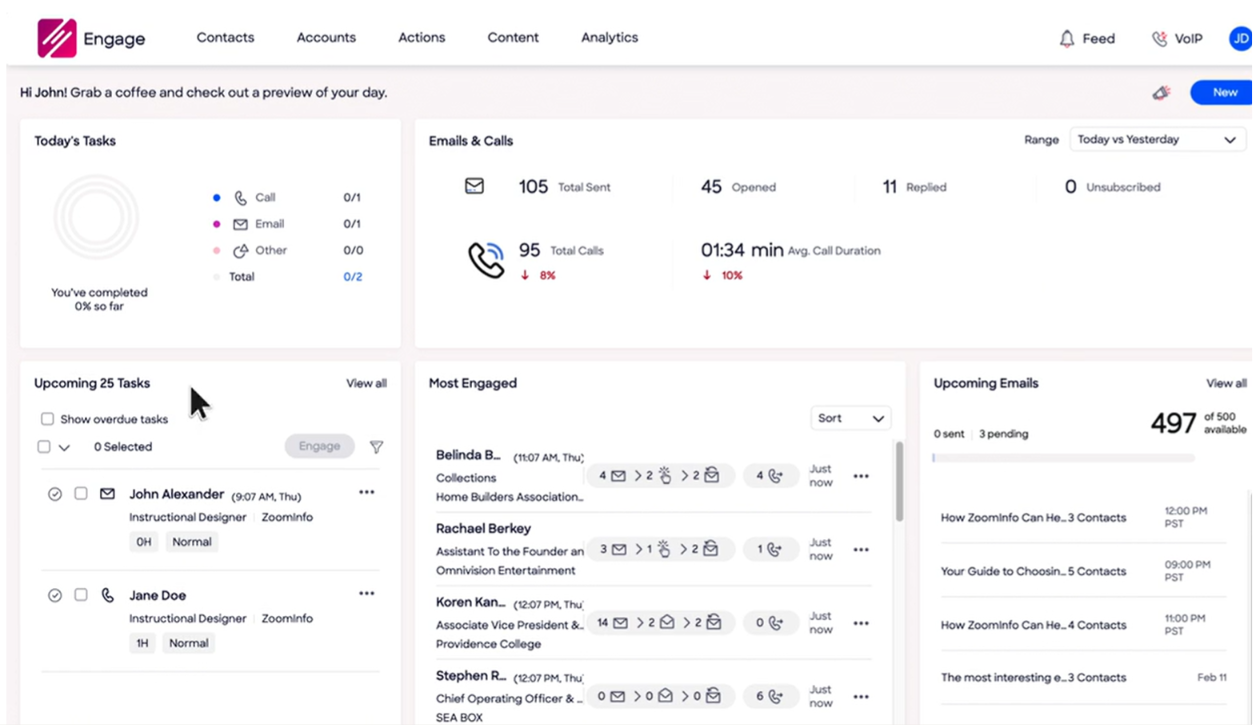The height and width of the screenshot is (725, 1253).
Task: Click the call count pill for Belinda B.
Action: 770,476
